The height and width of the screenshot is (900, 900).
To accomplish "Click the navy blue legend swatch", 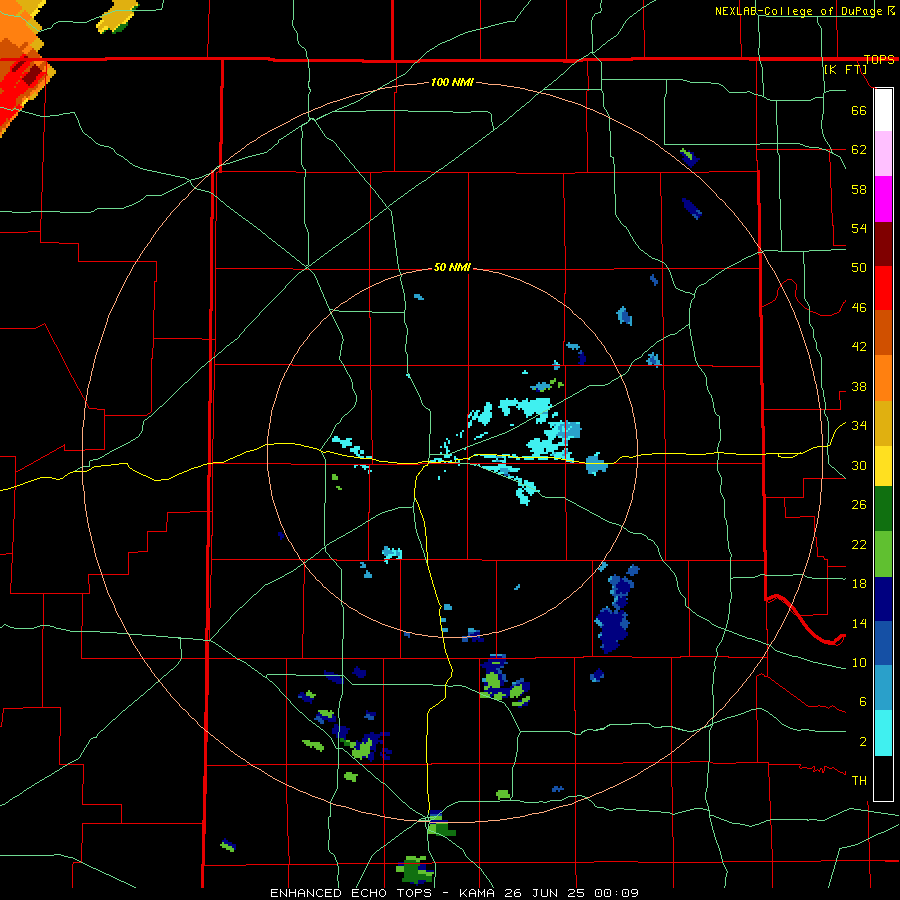I will click(883, 599).
